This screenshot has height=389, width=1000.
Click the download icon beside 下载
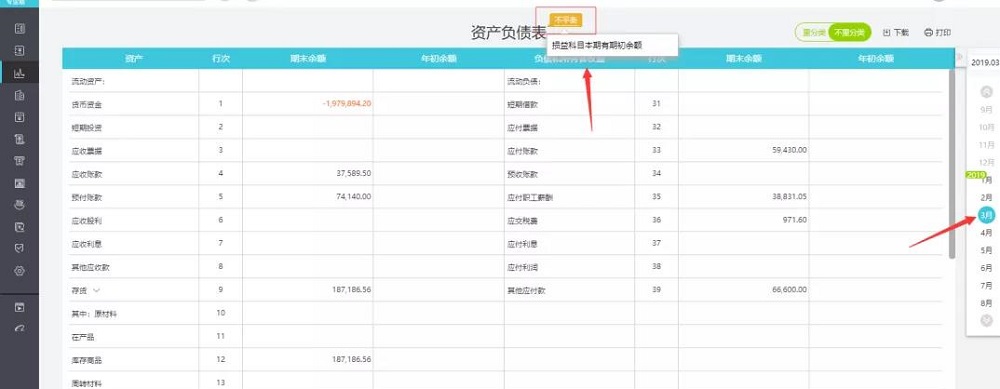(x=886, y=33)
